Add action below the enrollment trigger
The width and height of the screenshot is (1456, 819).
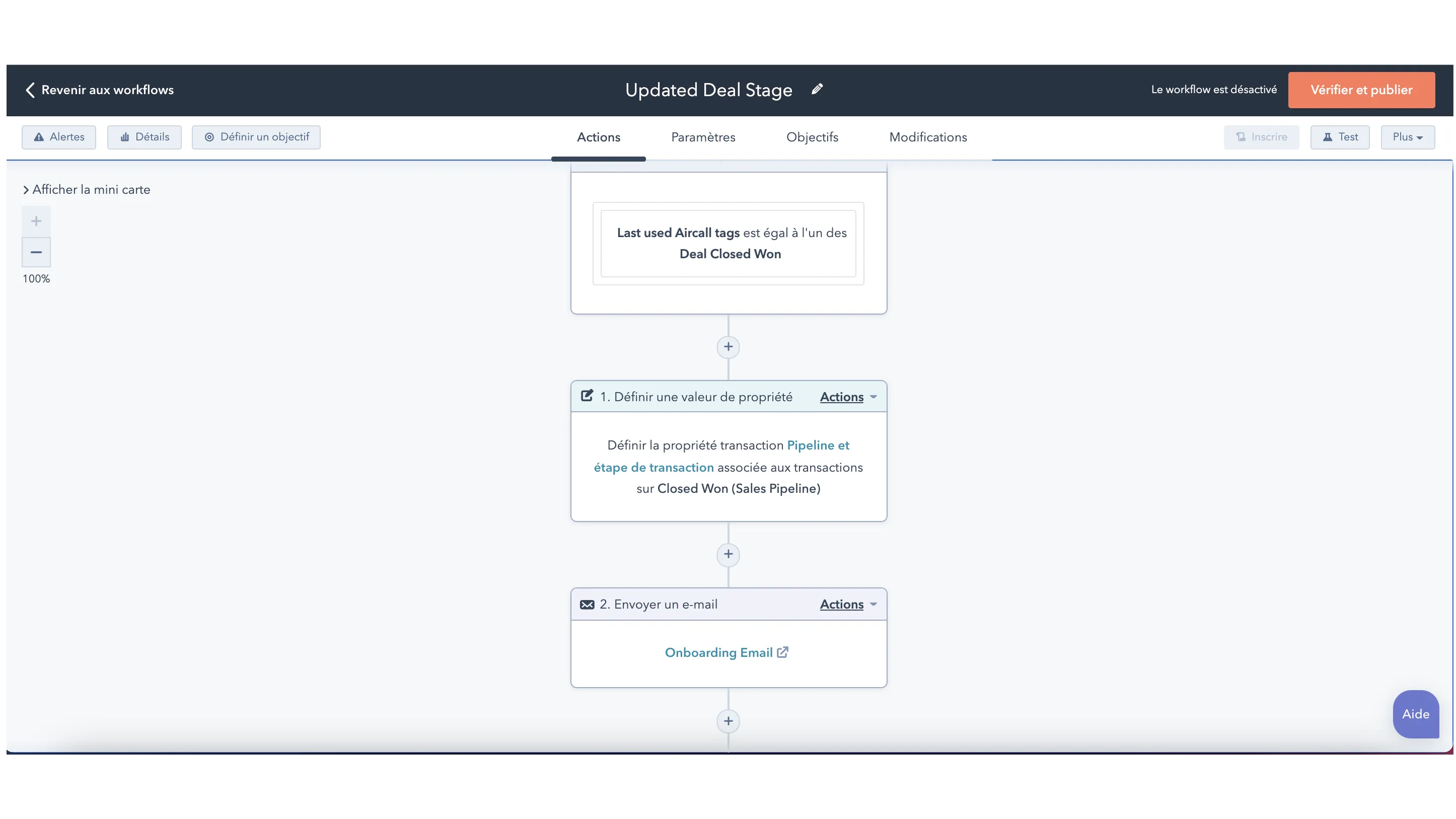pos(728,346)
